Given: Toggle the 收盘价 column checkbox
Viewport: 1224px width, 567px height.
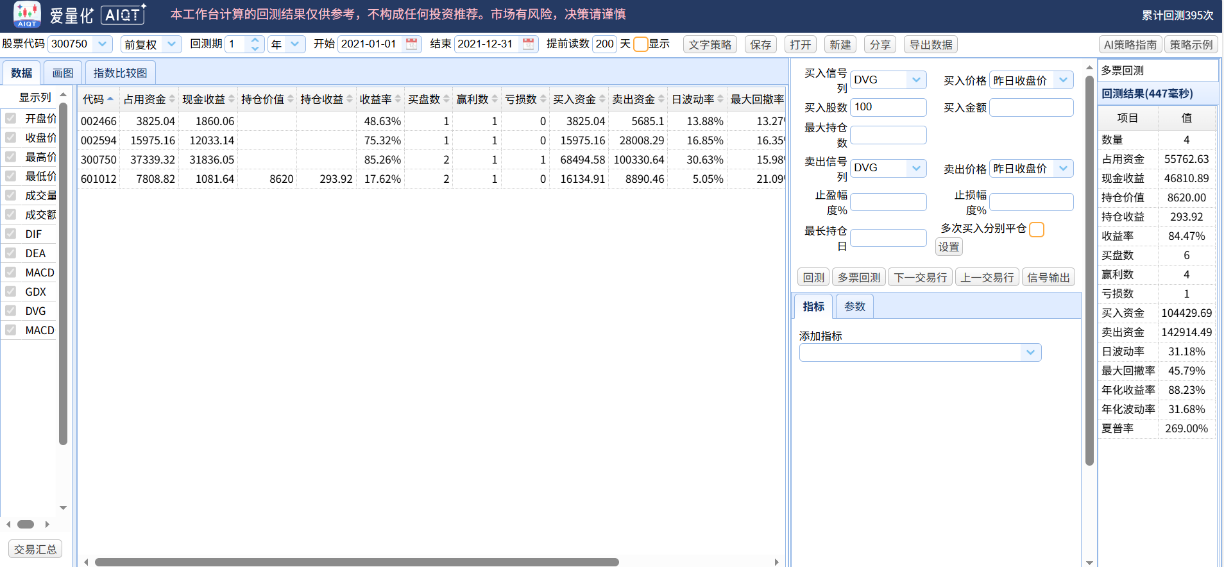Looking at the screenshot, I should (11, 137).
